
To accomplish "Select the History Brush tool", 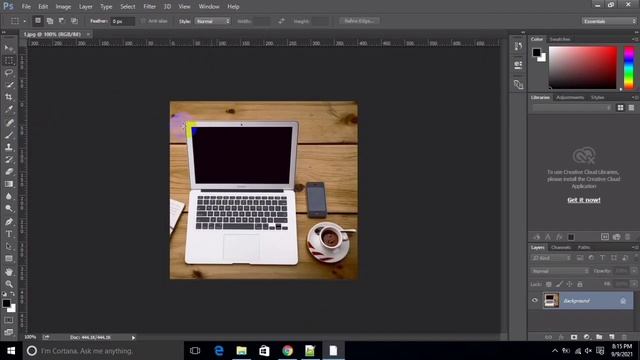I will [x=9, y=160].
